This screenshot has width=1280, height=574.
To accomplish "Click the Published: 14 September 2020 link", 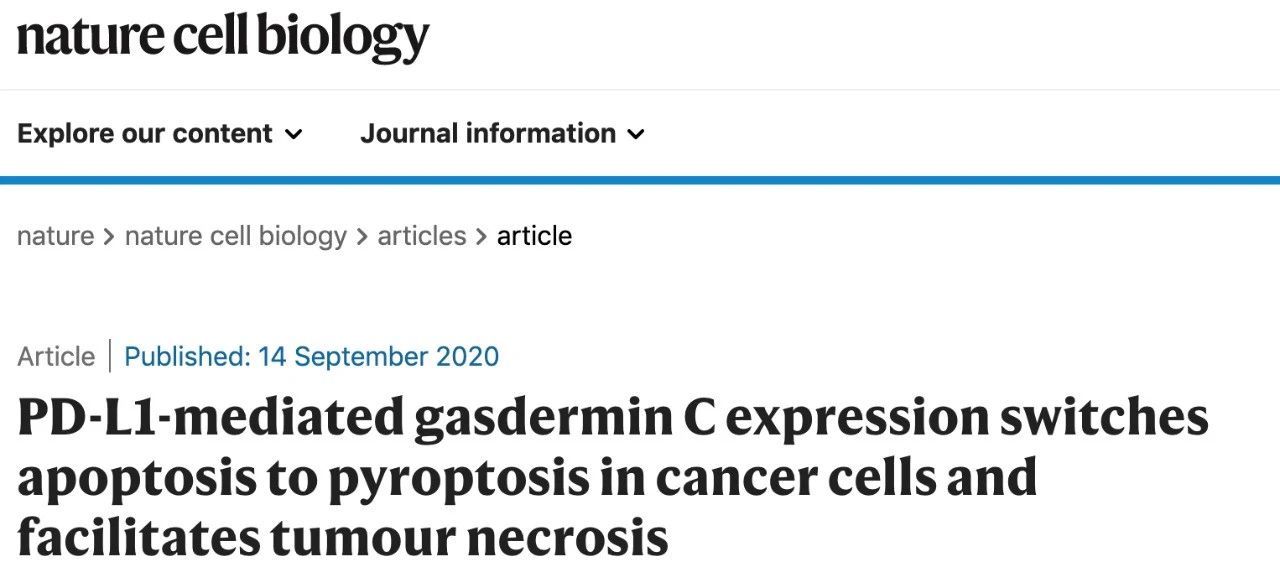I will tap(311, 356).
